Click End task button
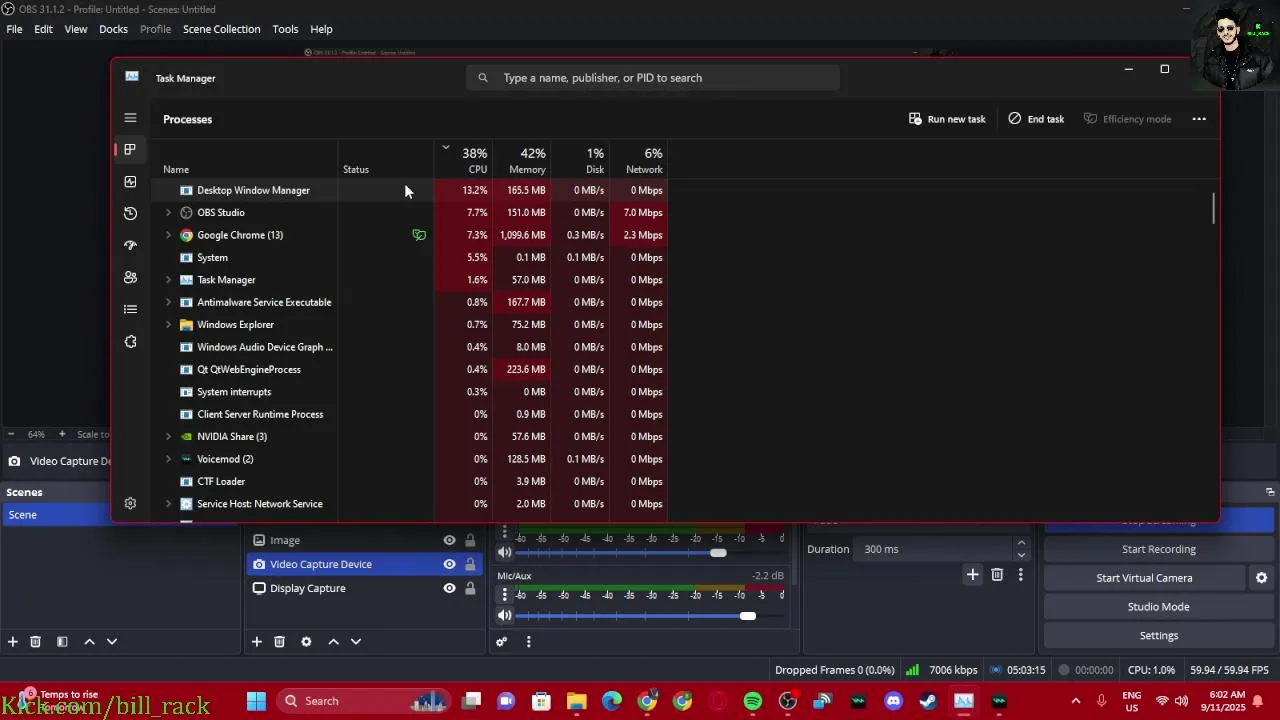This screenshot has width=1280, height=720. [1036, 119]
